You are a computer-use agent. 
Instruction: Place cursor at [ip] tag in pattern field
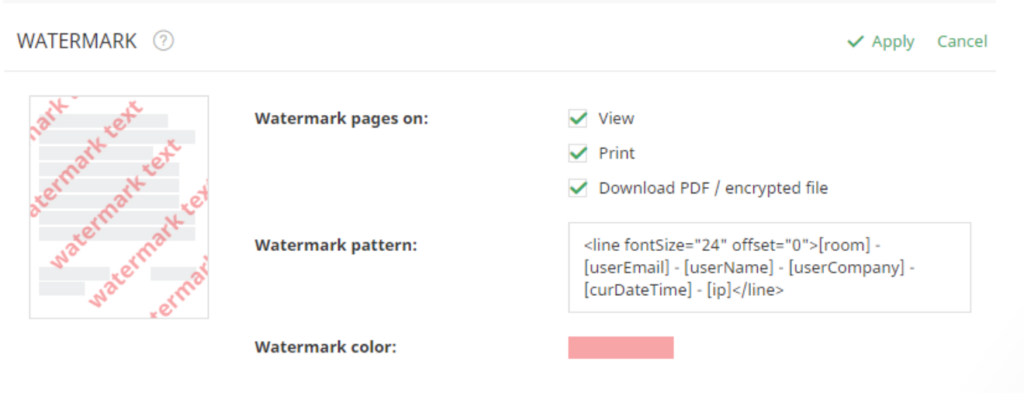click(719, 291)
